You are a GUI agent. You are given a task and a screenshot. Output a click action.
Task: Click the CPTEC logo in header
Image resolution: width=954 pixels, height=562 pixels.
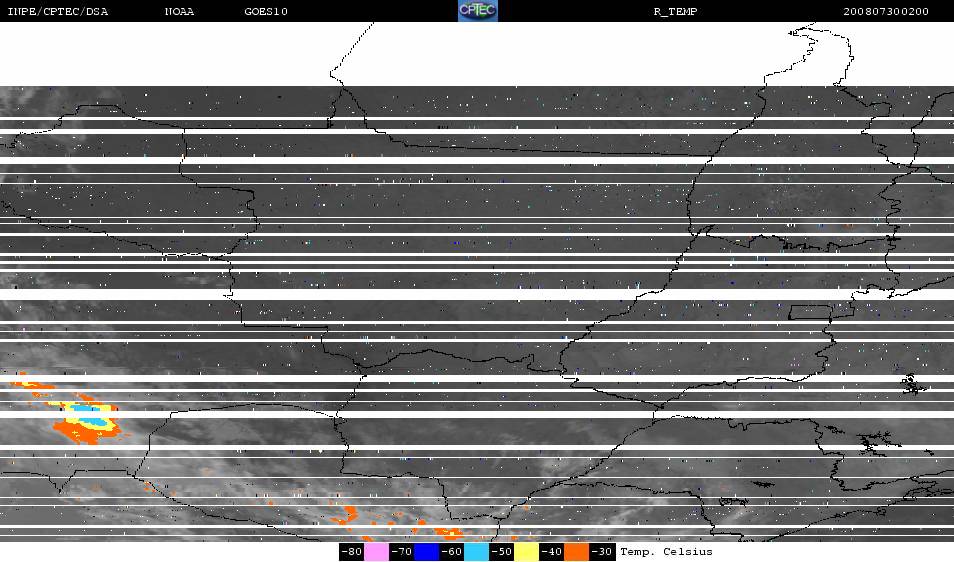(x=478, y=11)
